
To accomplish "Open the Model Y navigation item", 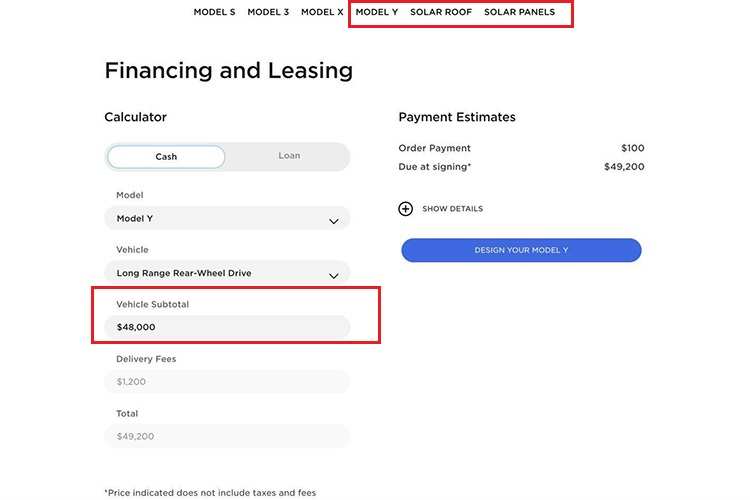I will tap(377, 13).
